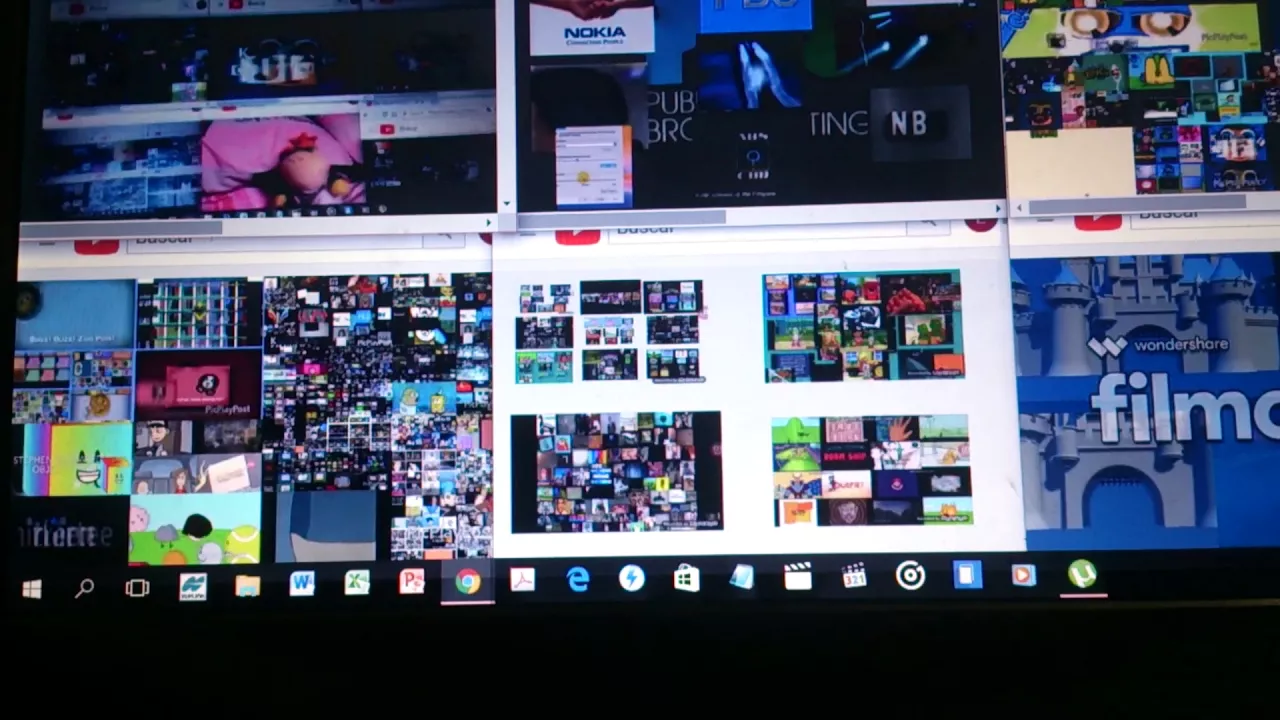Switch to Google Chrome in the taskbar
The height and width of the screenshot is (720, 1280).
tap(467, 582)
